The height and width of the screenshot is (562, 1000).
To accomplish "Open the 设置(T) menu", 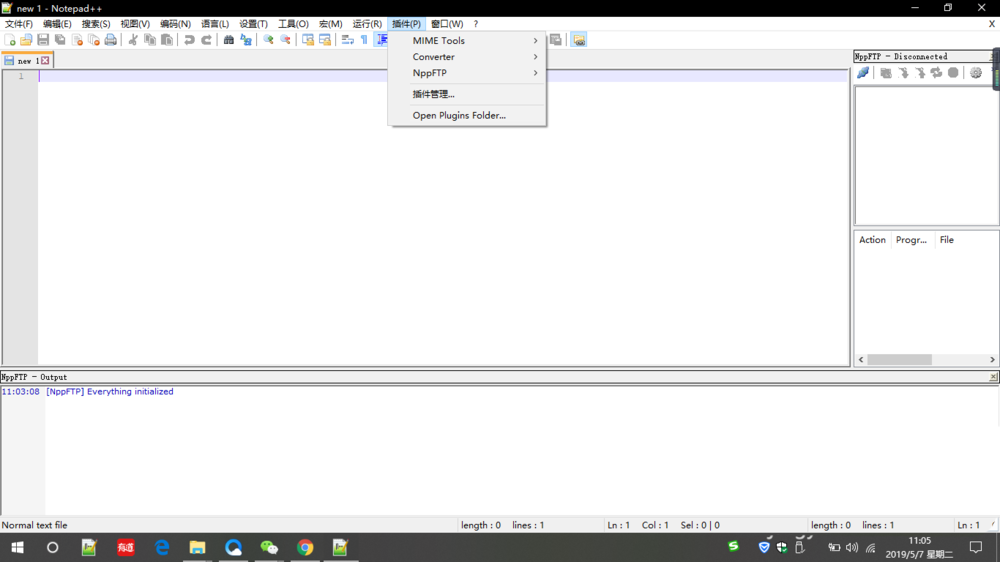I will [x=253, y=24].
